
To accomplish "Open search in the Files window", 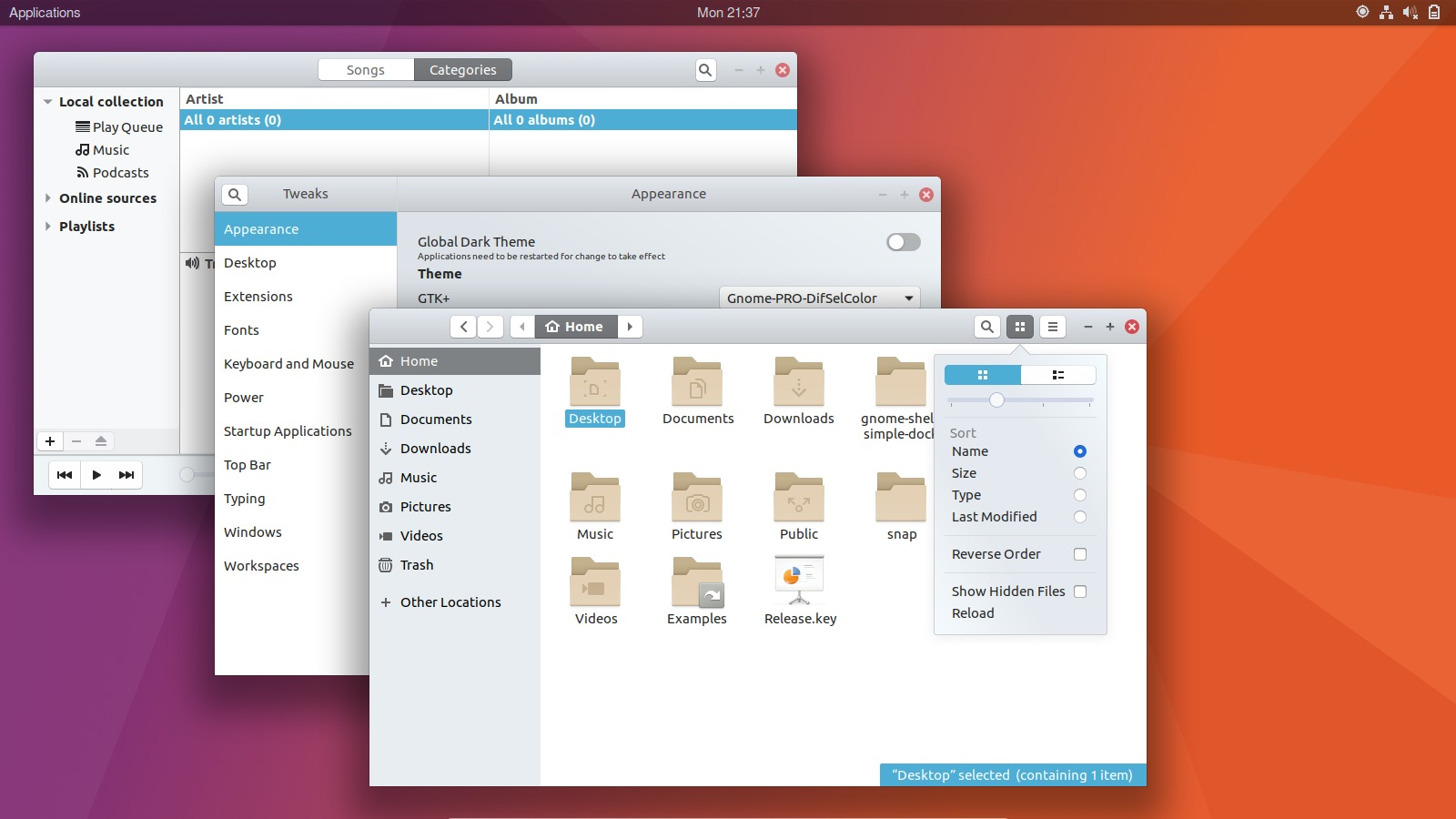I will [x=987, y=327].
